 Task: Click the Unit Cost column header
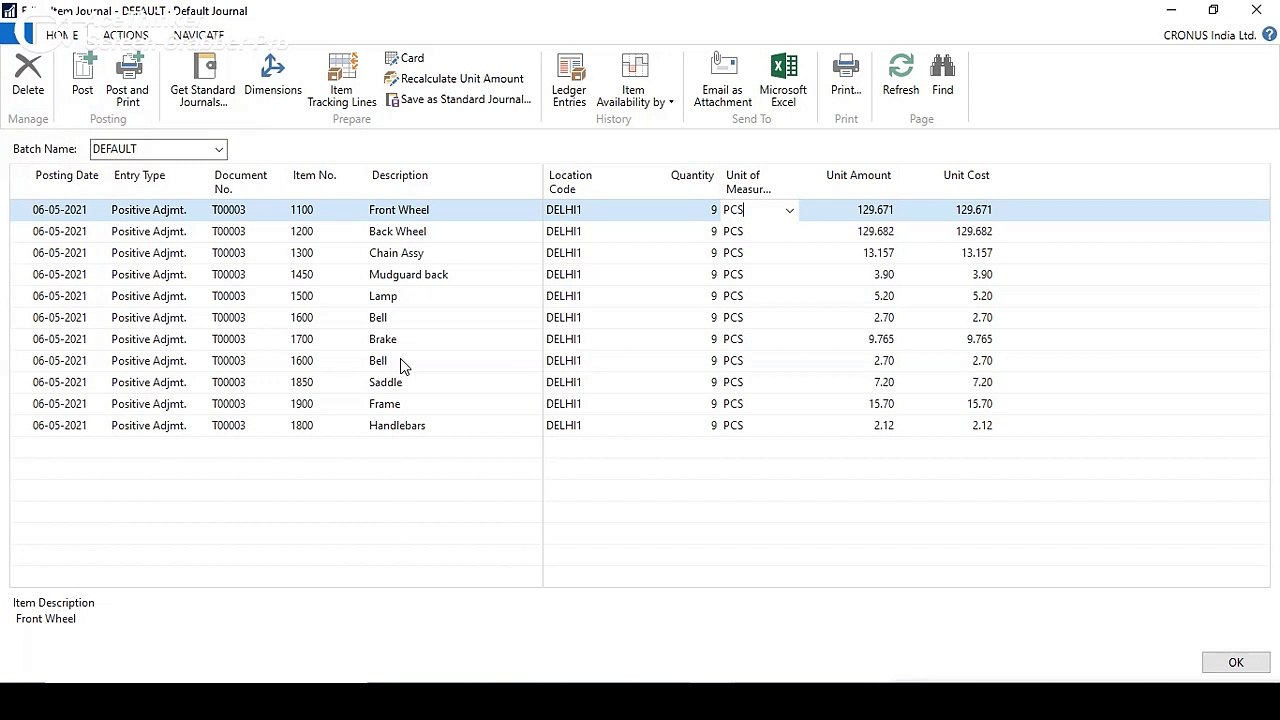point(966,175)
